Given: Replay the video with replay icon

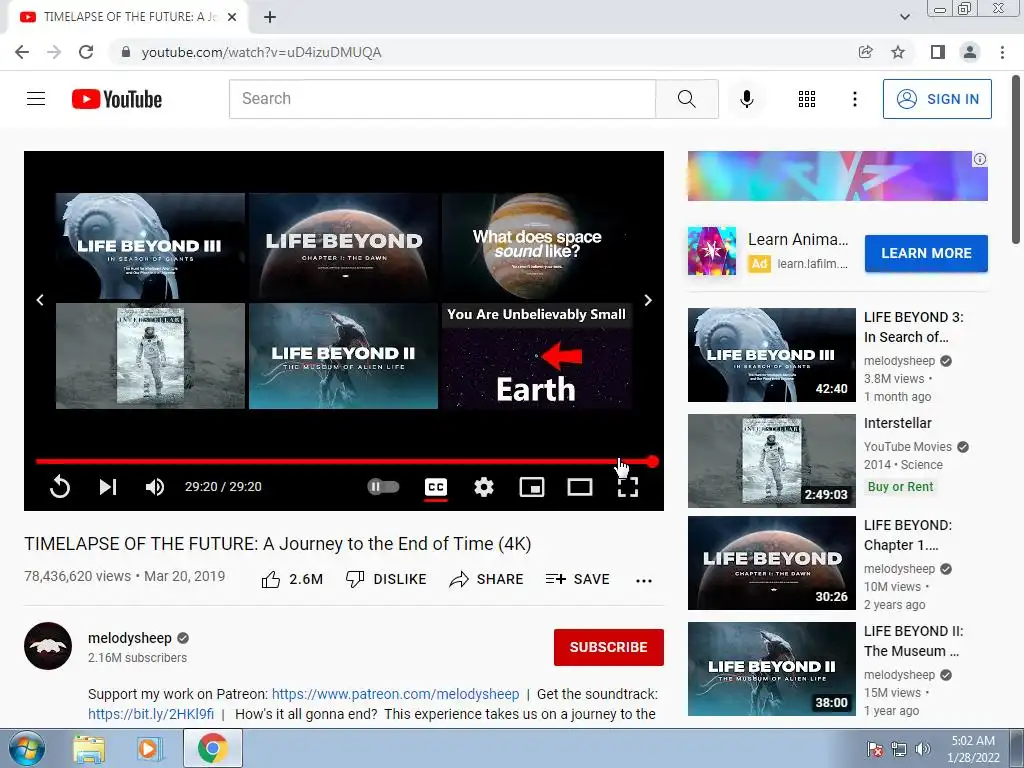Looking at the screenshot, I should coord(59,487).
